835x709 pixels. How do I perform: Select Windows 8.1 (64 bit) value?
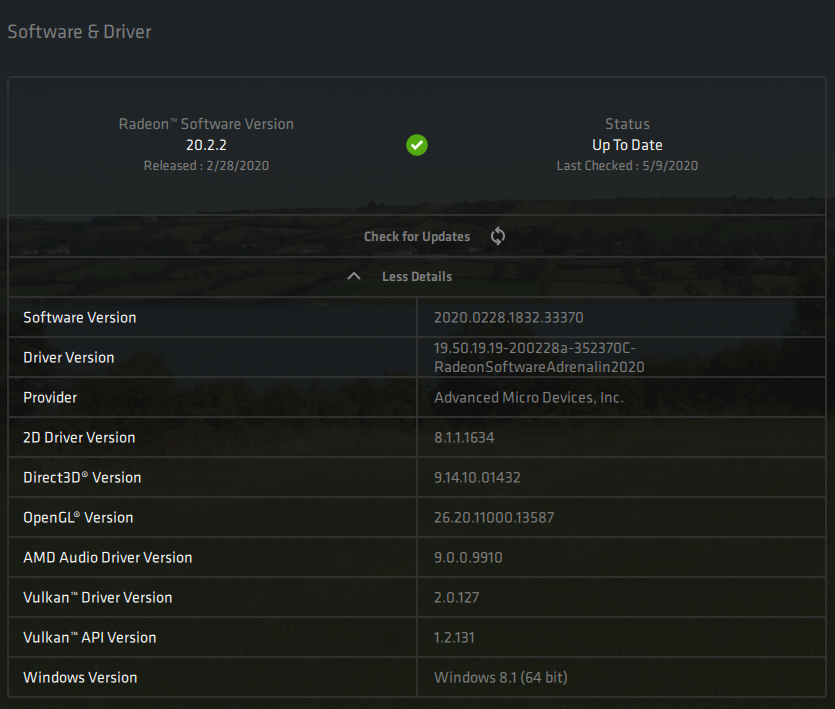(501, 677)
